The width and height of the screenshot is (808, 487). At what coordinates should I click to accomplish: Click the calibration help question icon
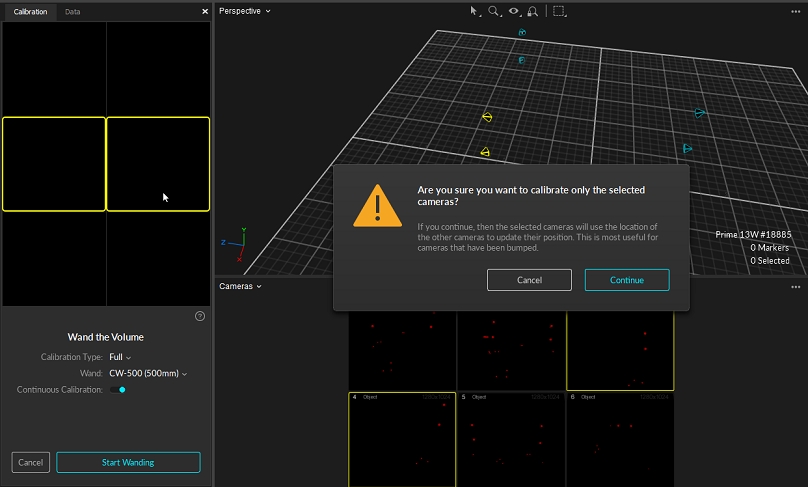199,316
